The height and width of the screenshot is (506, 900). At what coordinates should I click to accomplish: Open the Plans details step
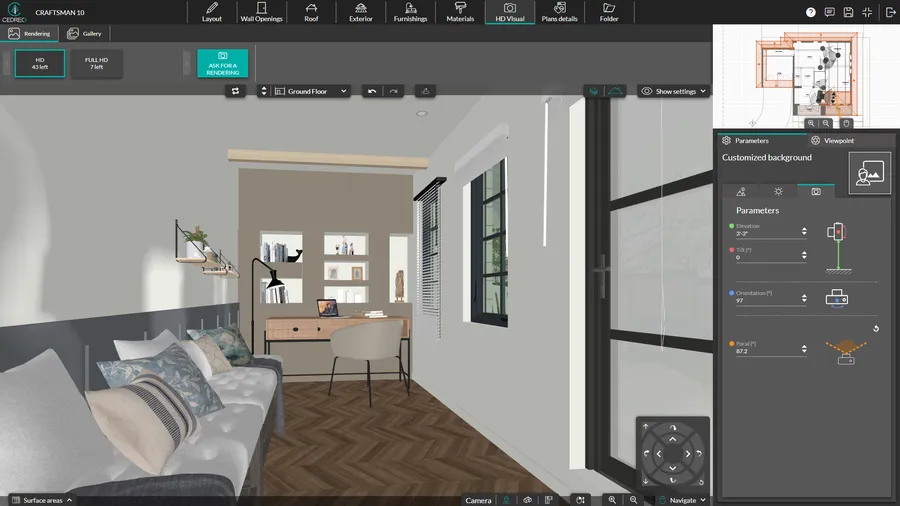[560, 12]
